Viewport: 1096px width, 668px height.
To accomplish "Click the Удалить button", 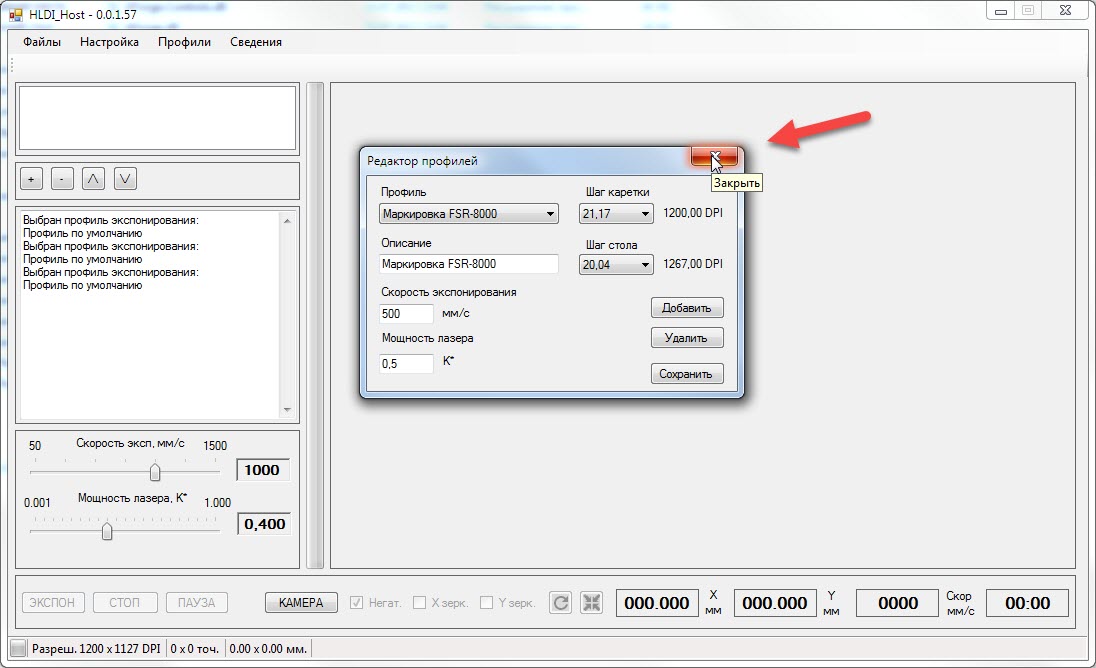I will (686, 337).
